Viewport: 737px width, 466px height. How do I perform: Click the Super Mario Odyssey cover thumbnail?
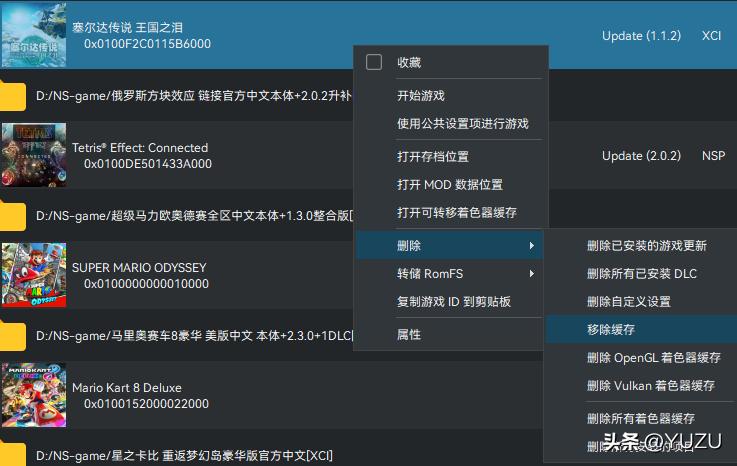[x=34, y=275]
